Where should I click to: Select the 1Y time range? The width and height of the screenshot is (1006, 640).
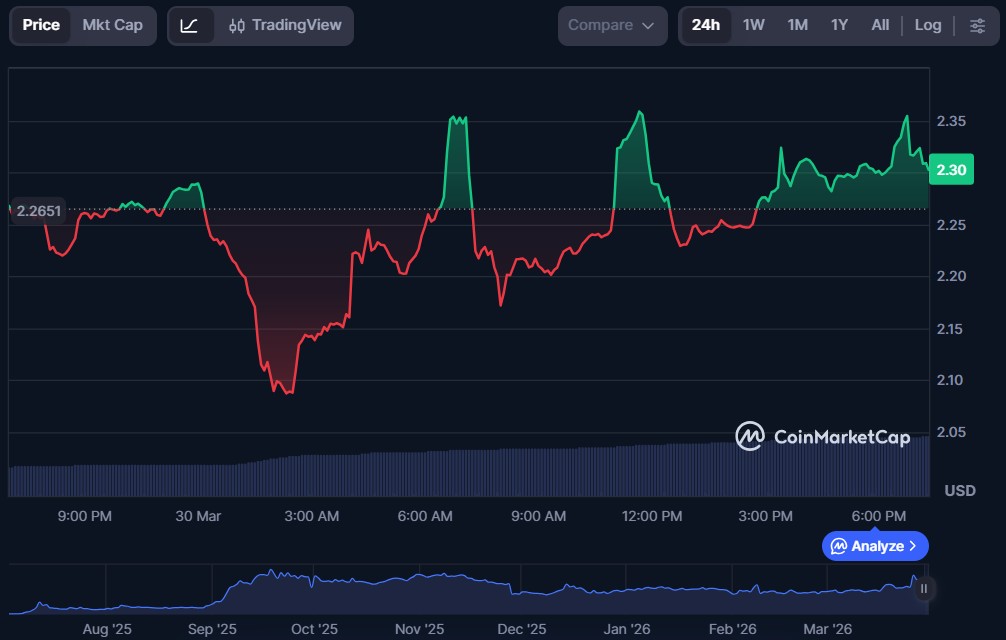coord(839,26)
